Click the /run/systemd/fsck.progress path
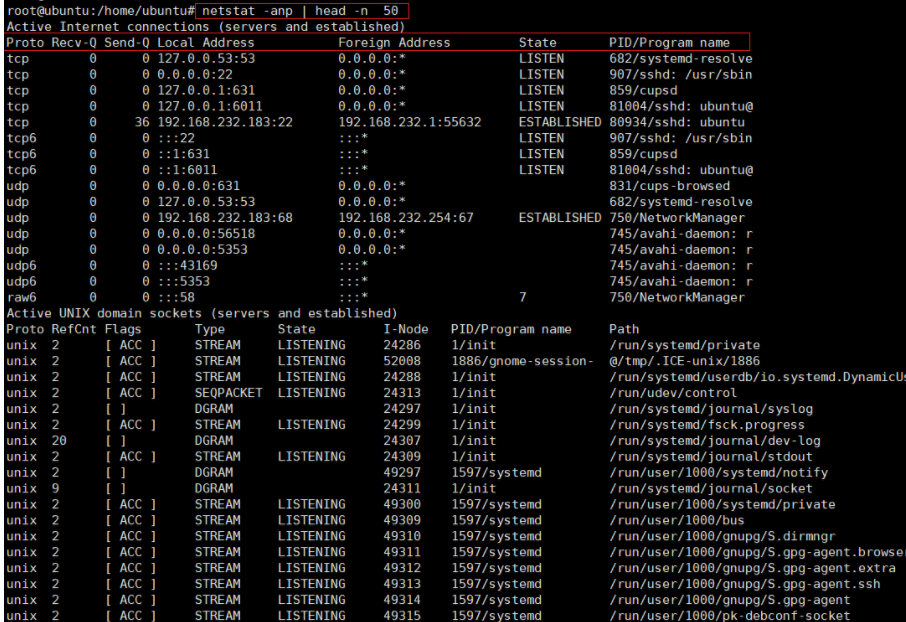 (x=707, y=424)
